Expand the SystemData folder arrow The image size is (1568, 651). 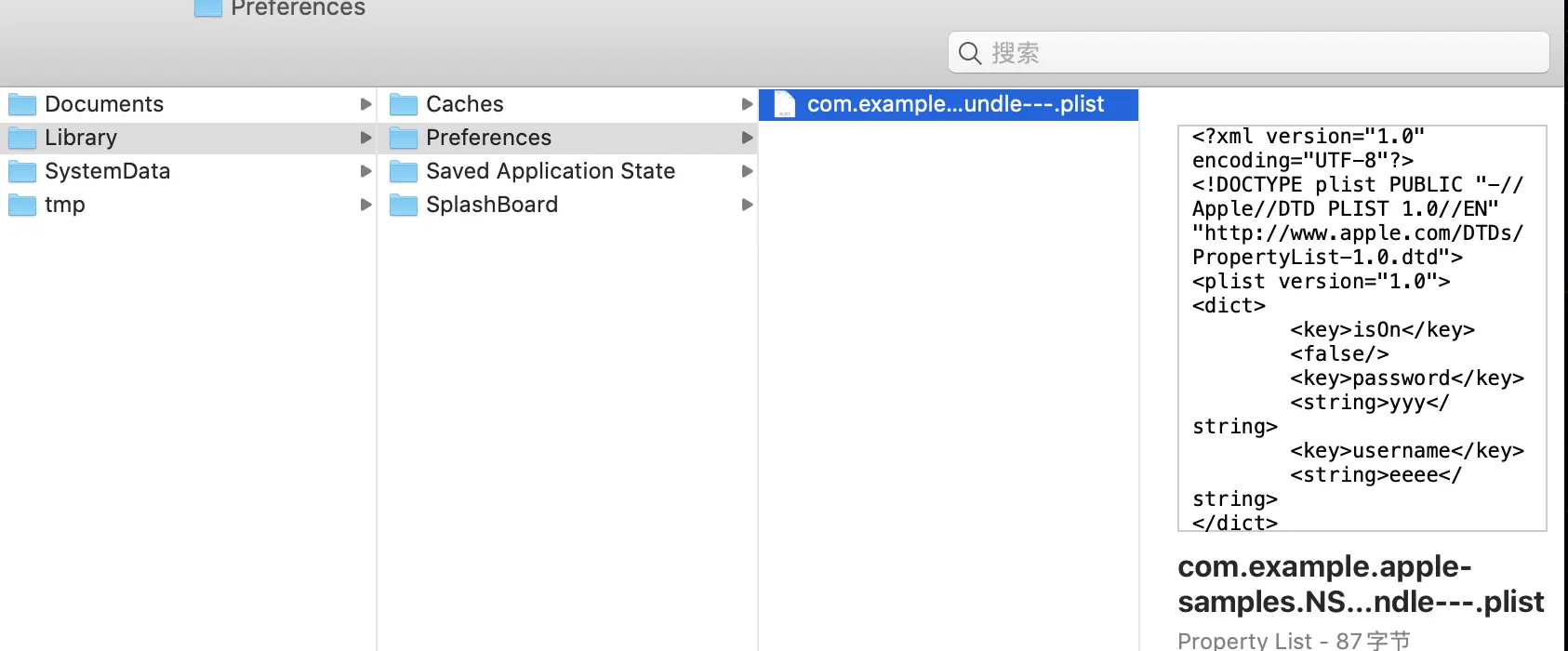point(366,171)
